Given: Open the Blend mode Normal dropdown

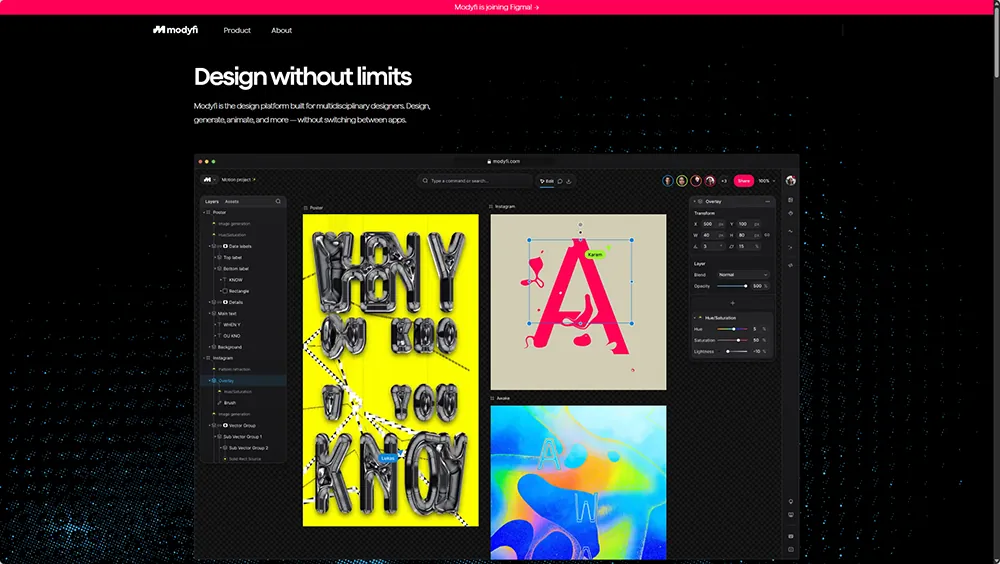Looking at the screenshot, I should point(743,275).
